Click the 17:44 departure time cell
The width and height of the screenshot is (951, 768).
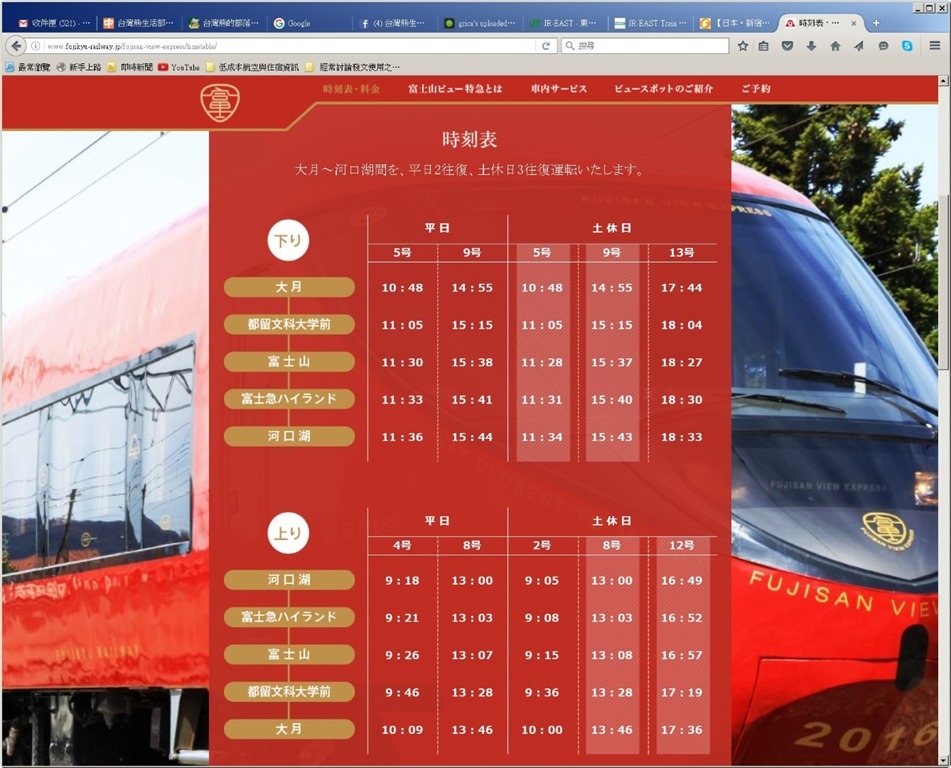[682, 288]
